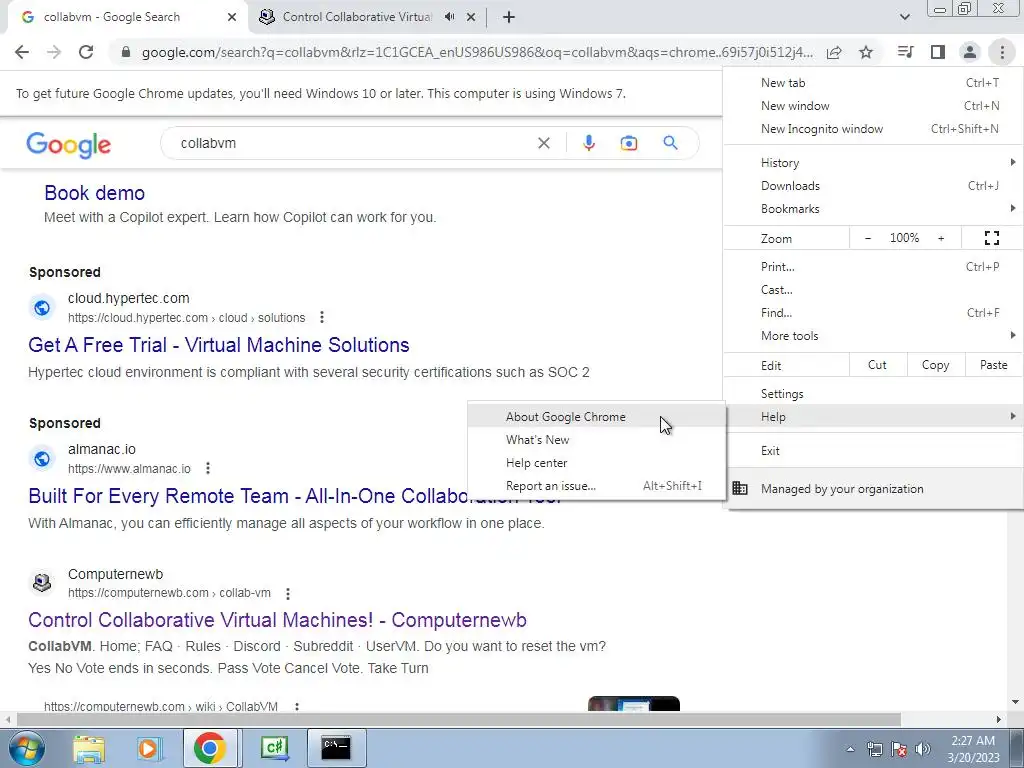Screen dimensions: 1024x768
Task: Expand the History submenu
Action: pos(873,163)
